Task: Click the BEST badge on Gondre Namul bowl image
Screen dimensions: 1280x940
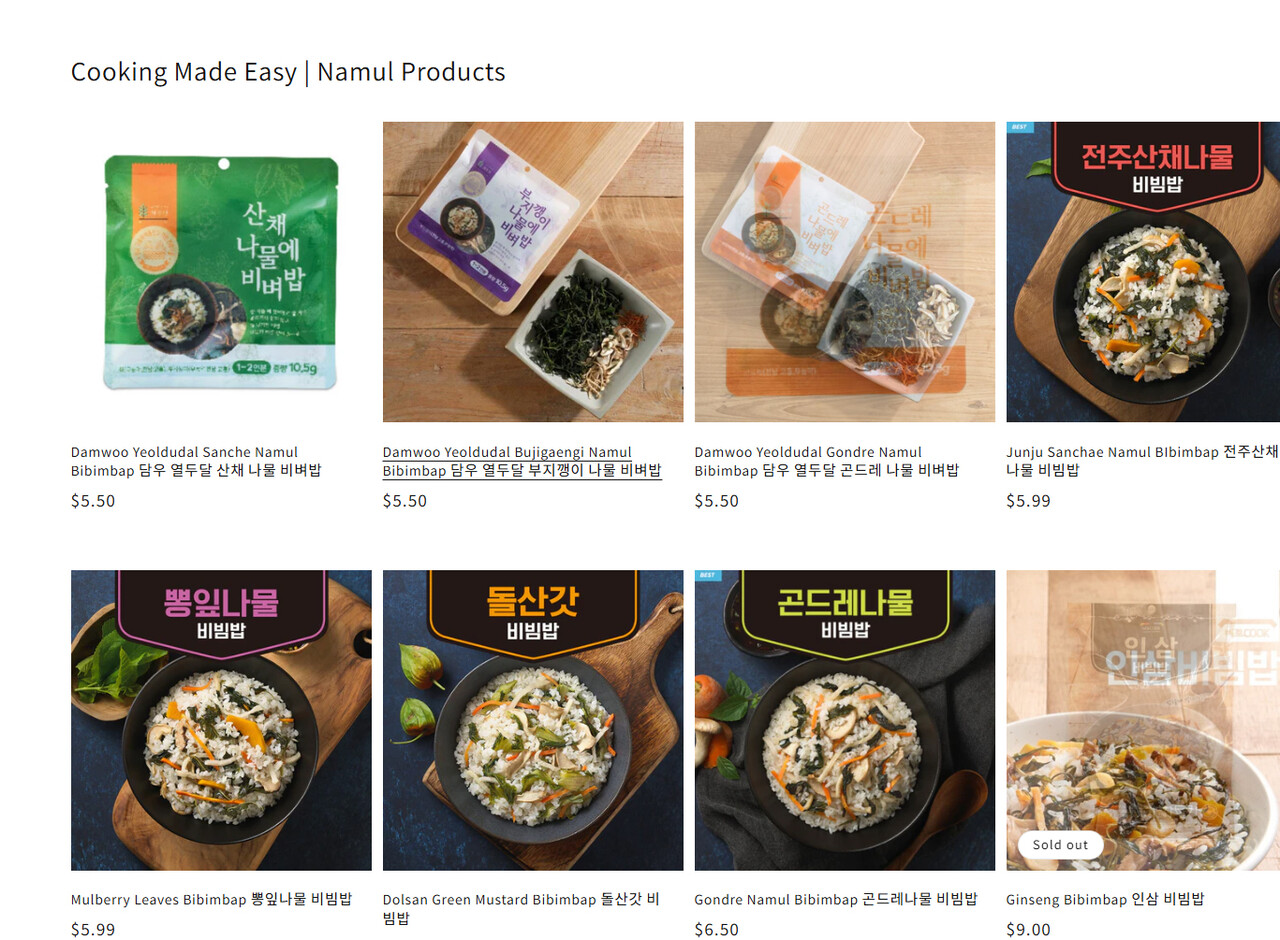Action: (x=708, y=575)
